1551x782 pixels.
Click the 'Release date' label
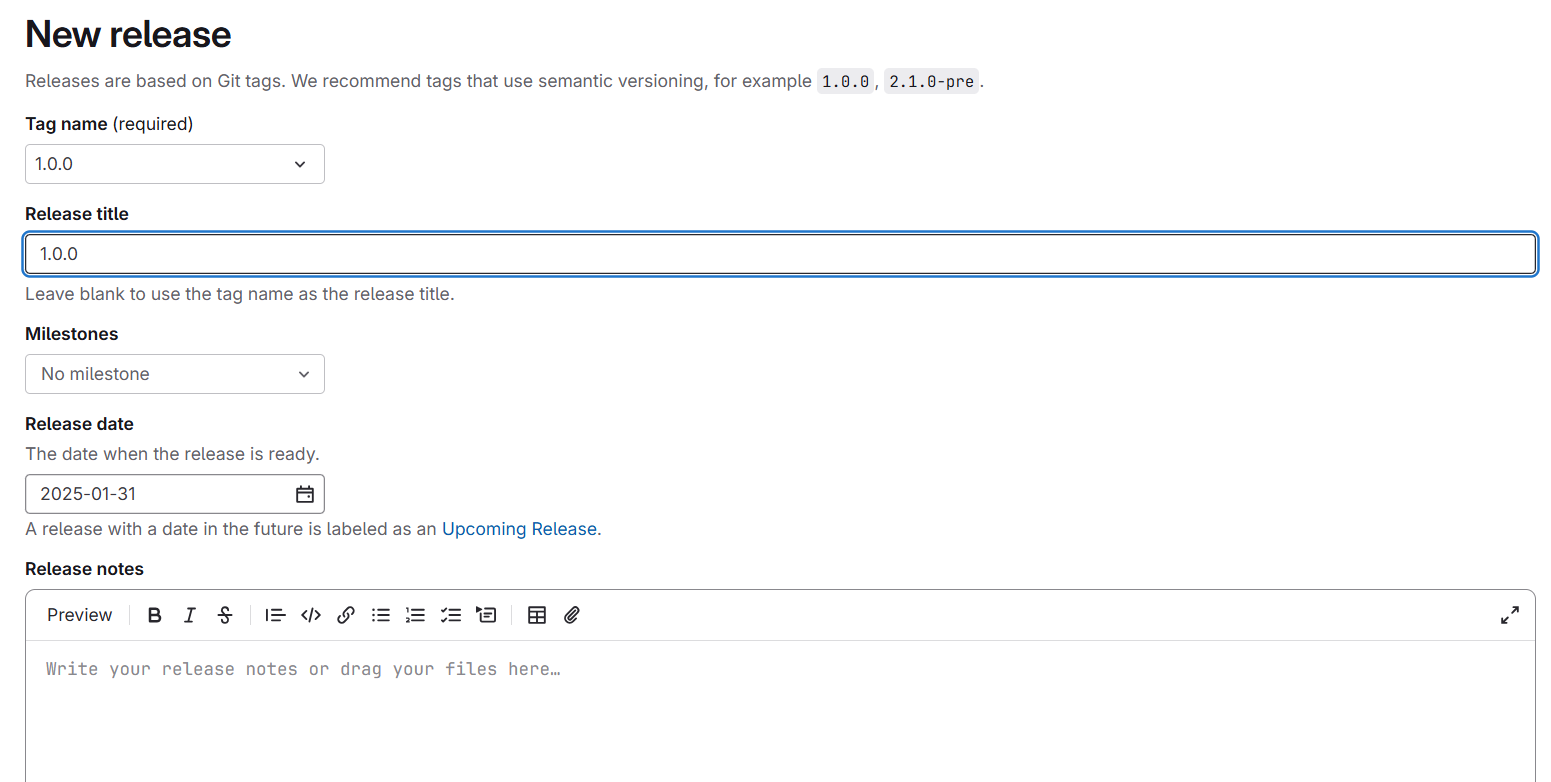tap(80, 424)
